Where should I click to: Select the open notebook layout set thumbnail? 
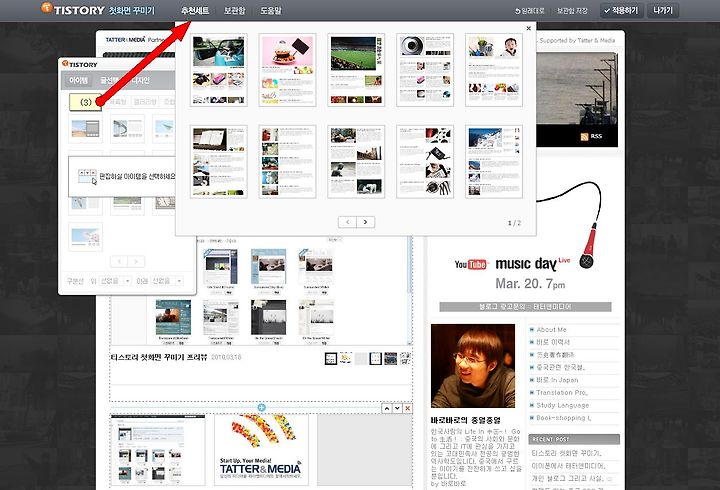point(219,162)
